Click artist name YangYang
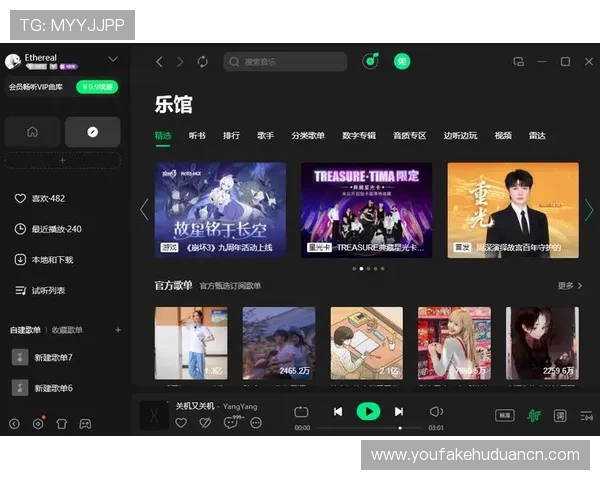The height and width of the screenshot is (480, 600). tap(240, 406)
